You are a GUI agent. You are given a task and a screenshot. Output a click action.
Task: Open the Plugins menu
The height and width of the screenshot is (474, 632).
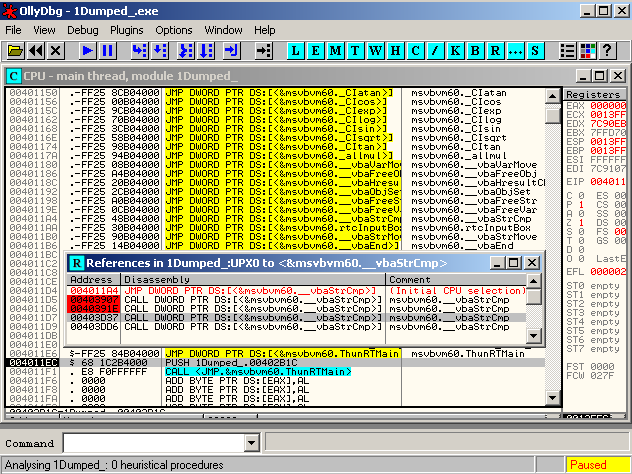(127, 30)
